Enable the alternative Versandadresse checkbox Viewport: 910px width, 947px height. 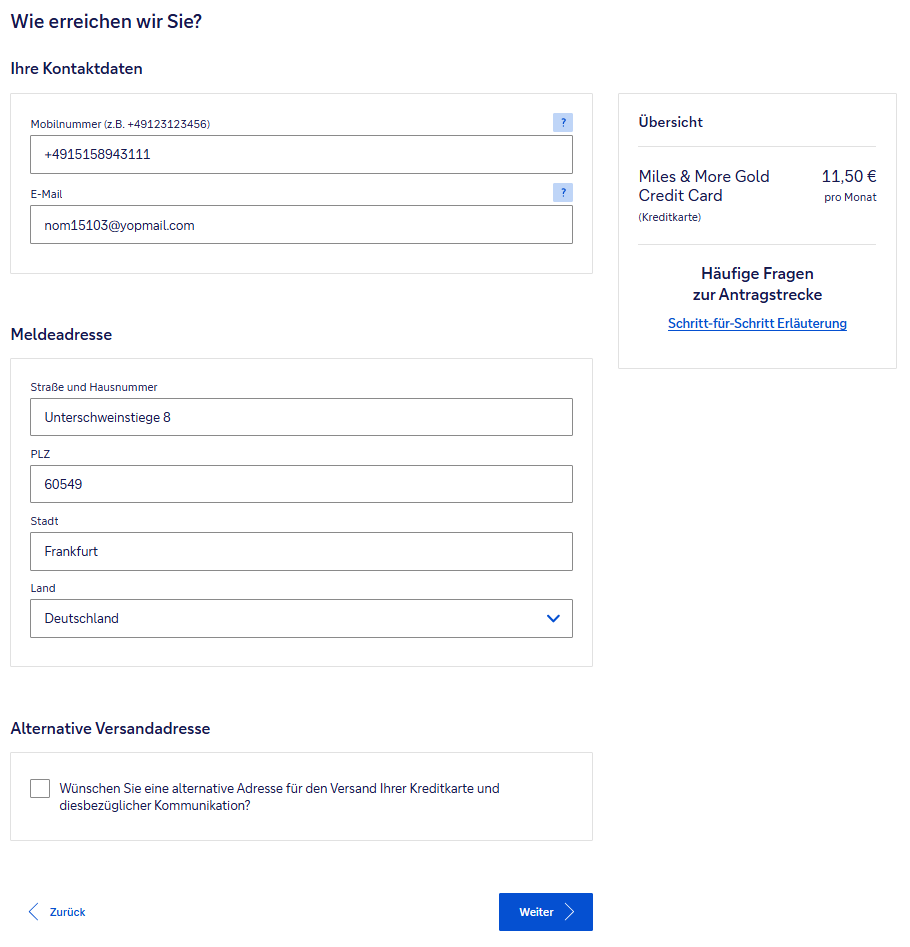pos(40,789)
